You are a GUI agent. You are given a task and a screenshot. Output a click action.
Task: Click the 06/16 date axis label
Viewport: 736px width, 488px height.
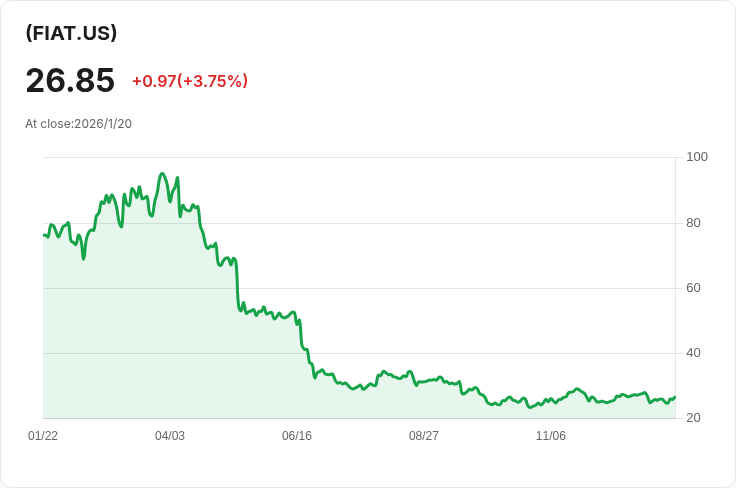(x=297, y=436)
